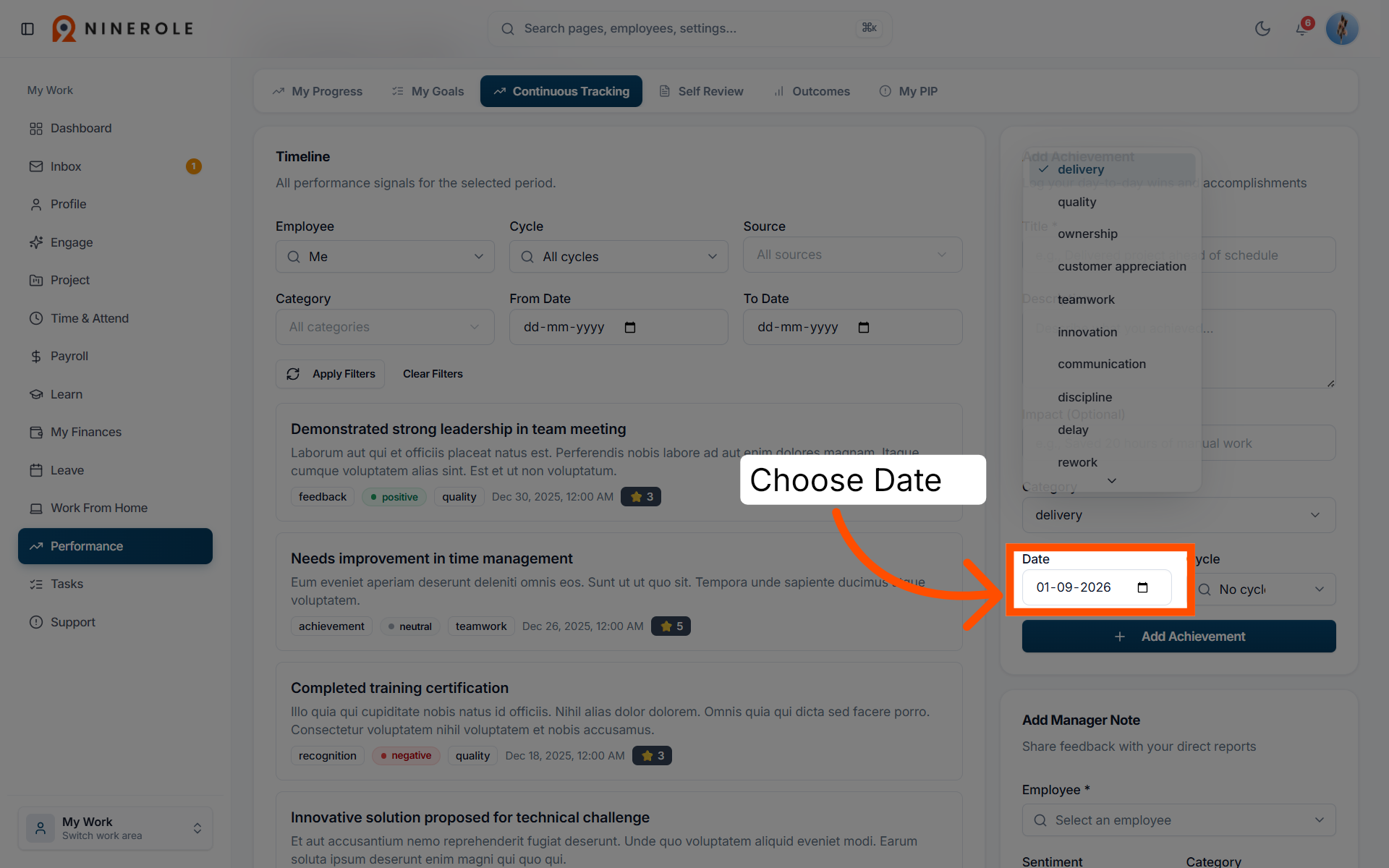Open the Self Review tab
1389x868 pixels.
pyautogui.click(x=701, y=91)
